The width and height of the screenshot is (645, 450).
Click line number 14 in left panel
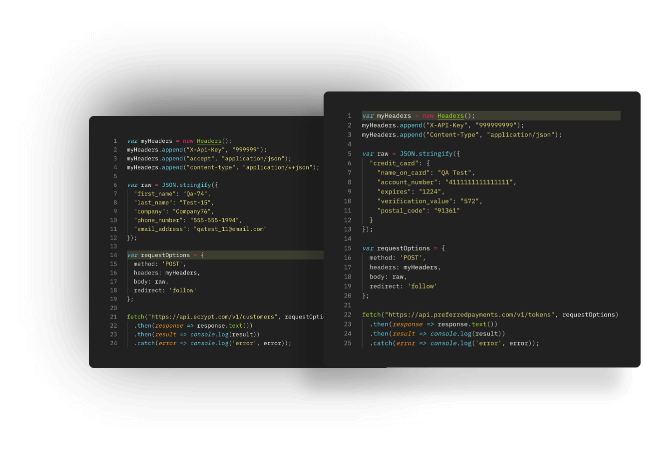click(x=113, y=254)
